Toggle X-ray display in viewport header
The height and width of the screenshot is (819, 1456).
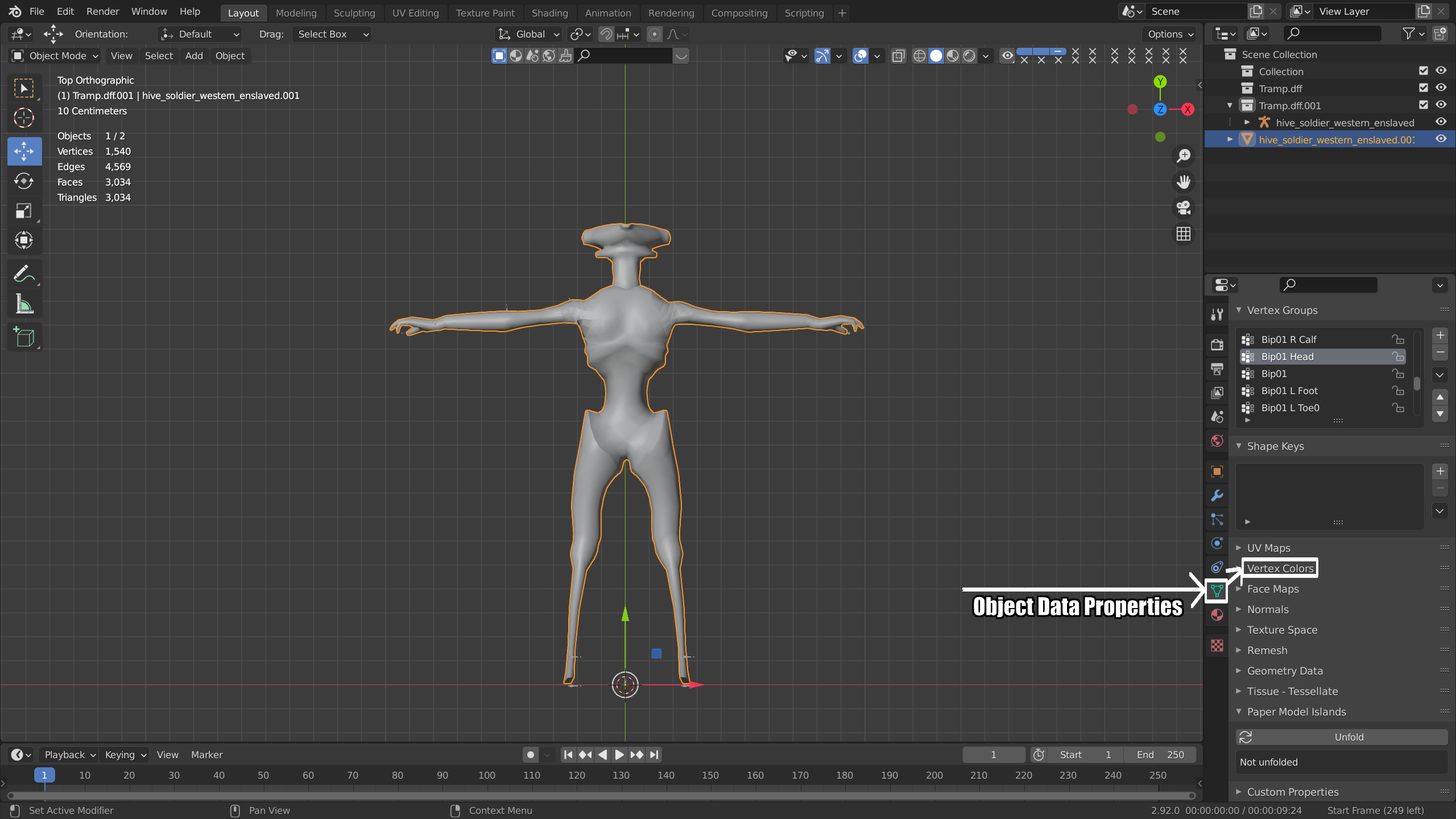pos(899,56)
